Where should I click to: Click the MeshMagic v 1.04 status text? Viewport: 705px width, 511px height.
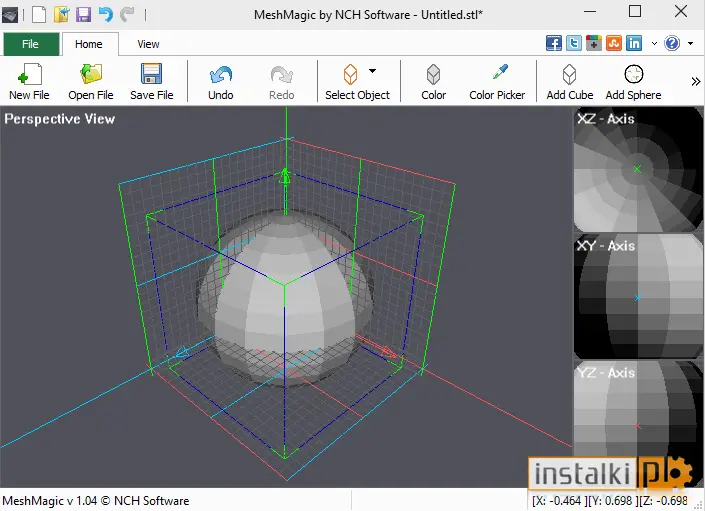(96, 501)
